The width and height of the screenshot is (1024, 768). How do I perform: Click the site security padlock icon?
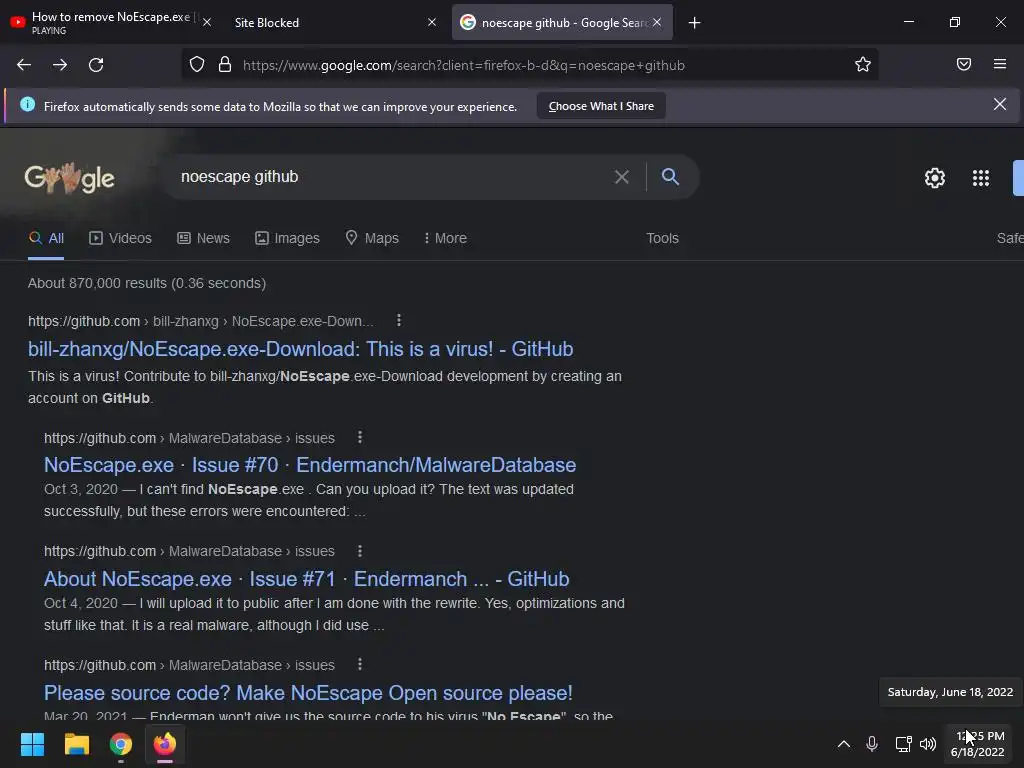pos(225,65)
